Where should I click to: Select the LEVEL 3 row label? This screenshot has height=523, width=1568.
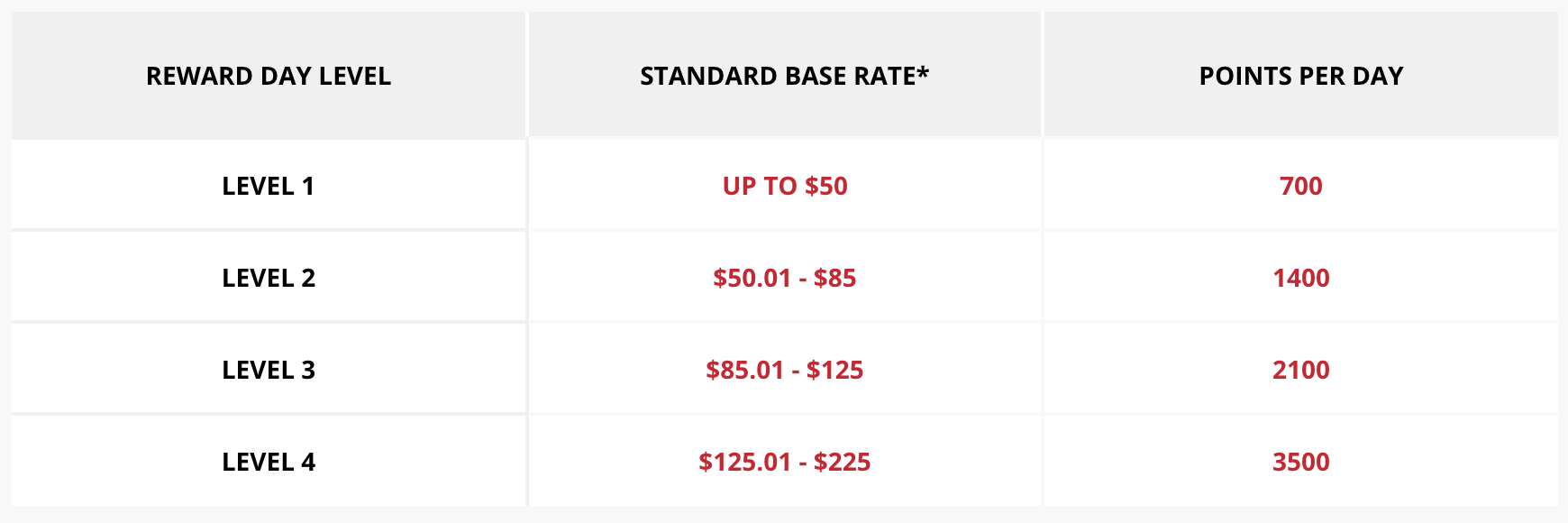pyautogui.click(x=269, y=370)
